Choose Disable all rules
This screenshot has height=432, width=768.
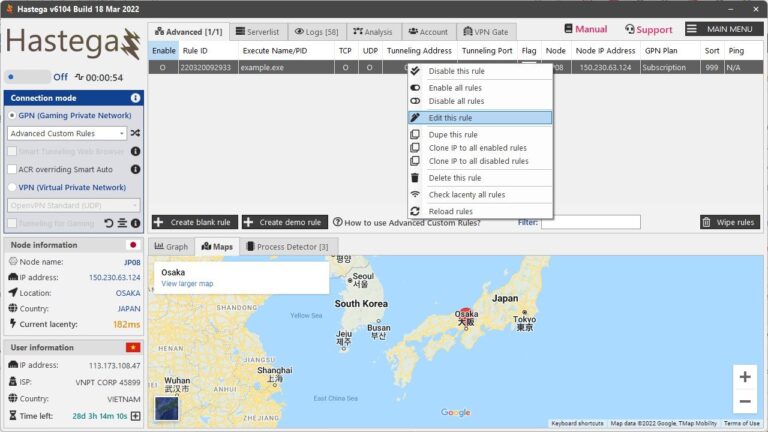480,101
